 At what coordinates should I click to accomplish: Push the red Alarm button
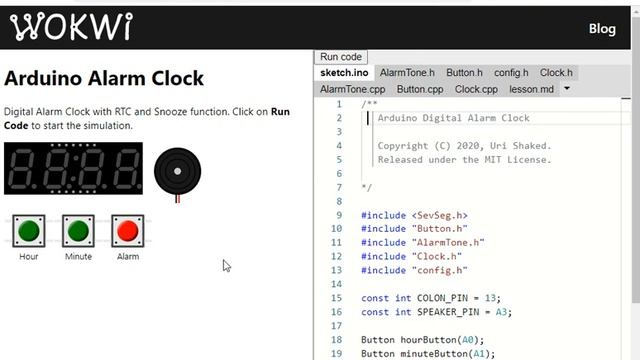click(x=128, y=231)
